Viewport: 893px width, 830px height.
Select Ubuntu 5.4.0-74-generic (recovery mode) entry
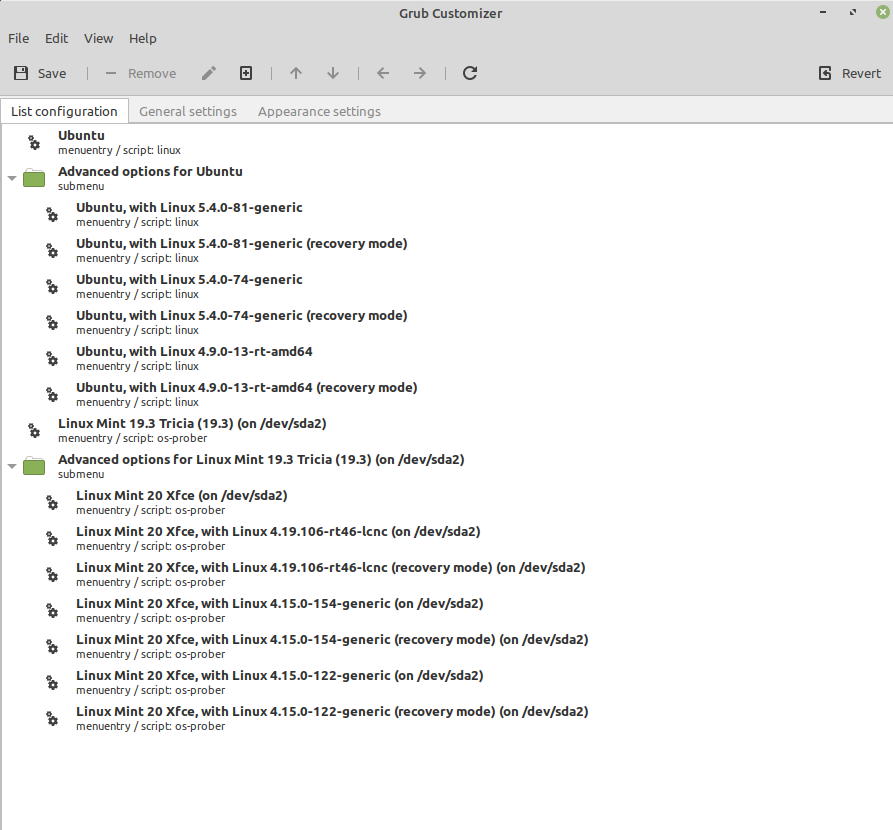click(446, 322)
